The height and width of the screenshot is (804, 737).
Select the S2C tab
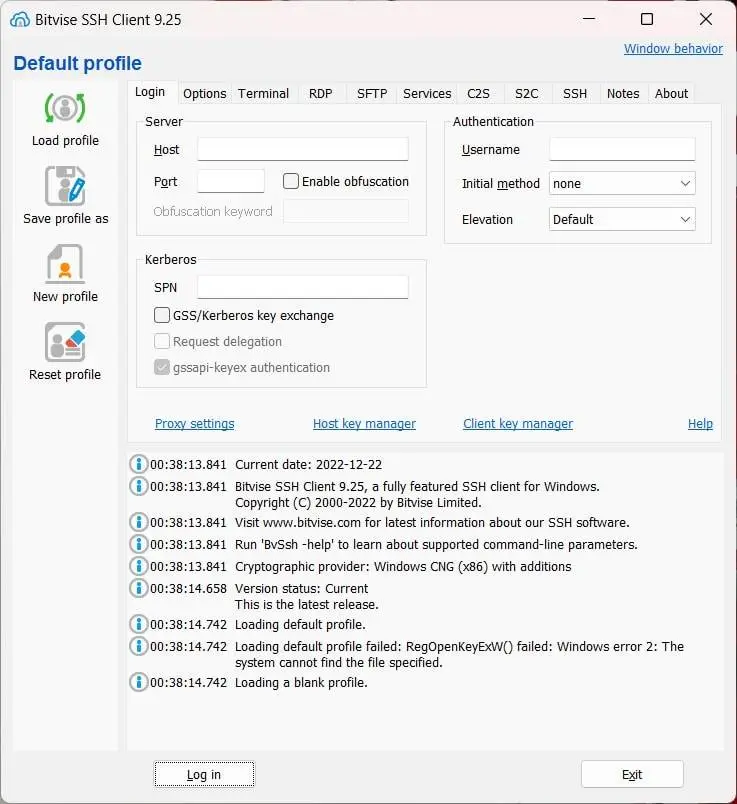527,94
